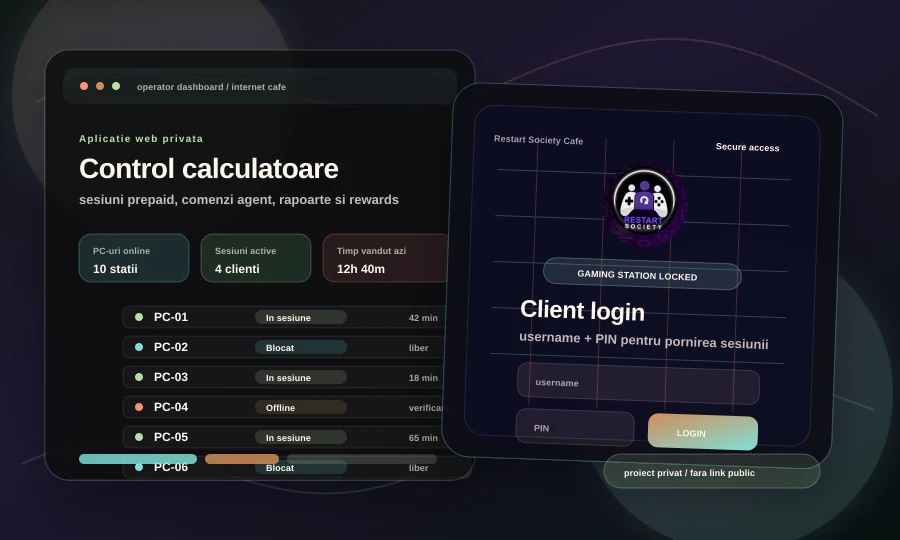This screenshot has height=540, width=900.
Task: Click the PC-02 teal status dot
Action: [x=139, y=347]
